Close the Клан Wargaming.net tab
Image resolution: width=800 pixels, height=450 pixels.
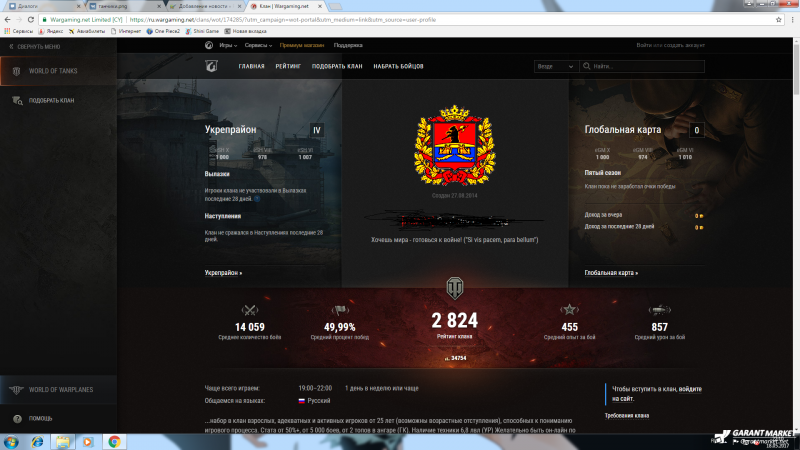pyautogui.click(x=320, y=6)
